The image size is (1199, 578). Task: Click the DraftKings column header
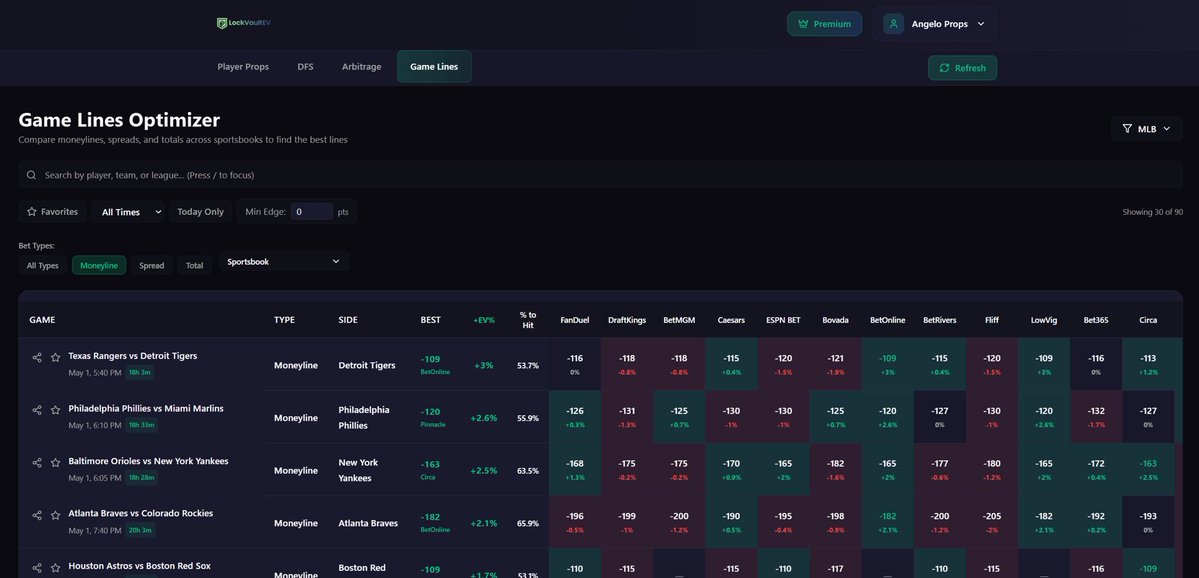click(627, 320)
